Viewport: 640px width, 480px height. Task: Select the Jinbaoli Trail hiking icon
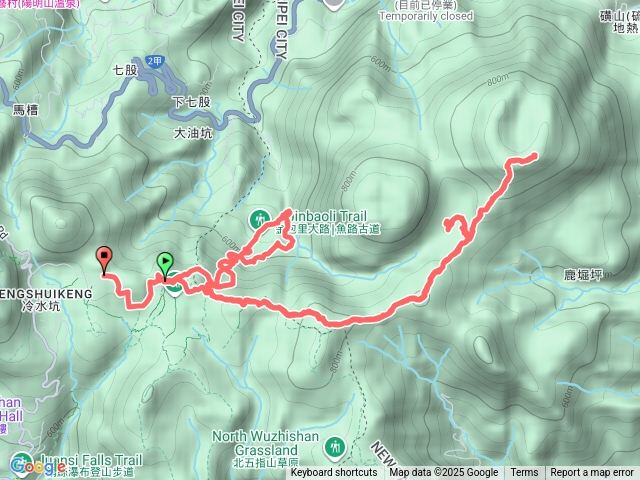[x=260, y=220]
